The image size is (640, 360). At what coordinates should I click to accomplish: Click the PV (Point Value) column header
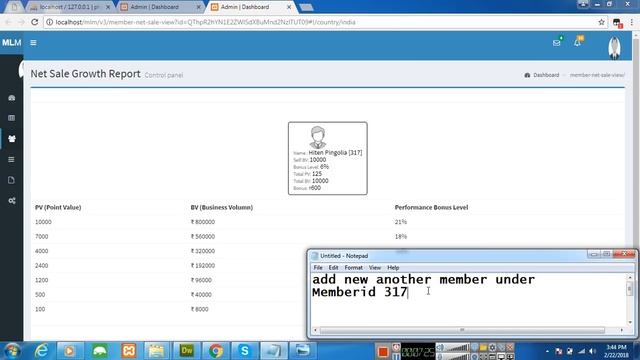58,207
